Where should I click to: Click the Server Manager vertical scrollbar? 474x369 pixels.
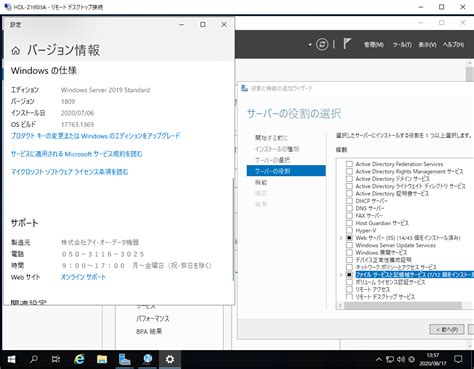(470, 74)
